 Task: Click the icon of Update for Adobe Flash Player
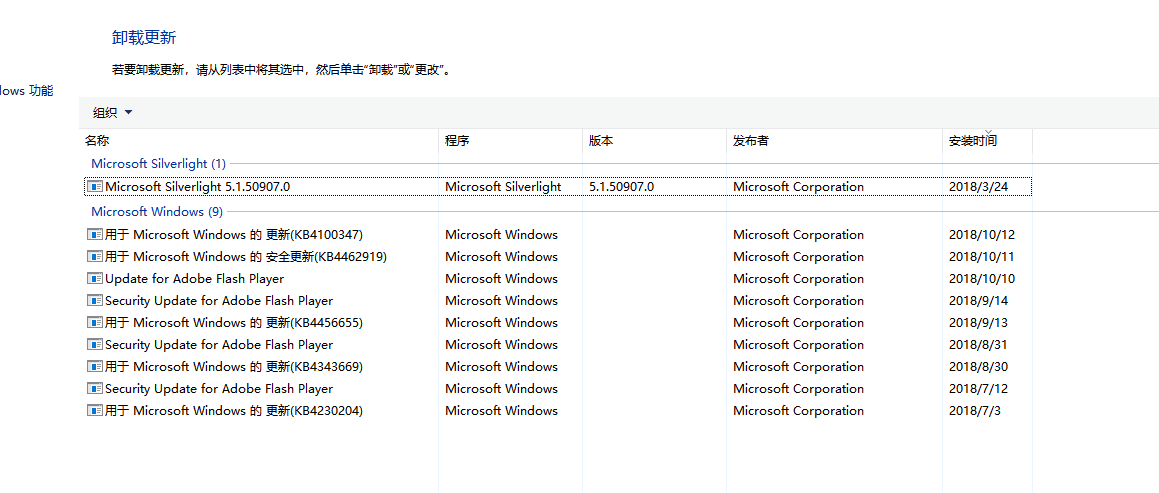pyautogui.click(x=95, y=279)
